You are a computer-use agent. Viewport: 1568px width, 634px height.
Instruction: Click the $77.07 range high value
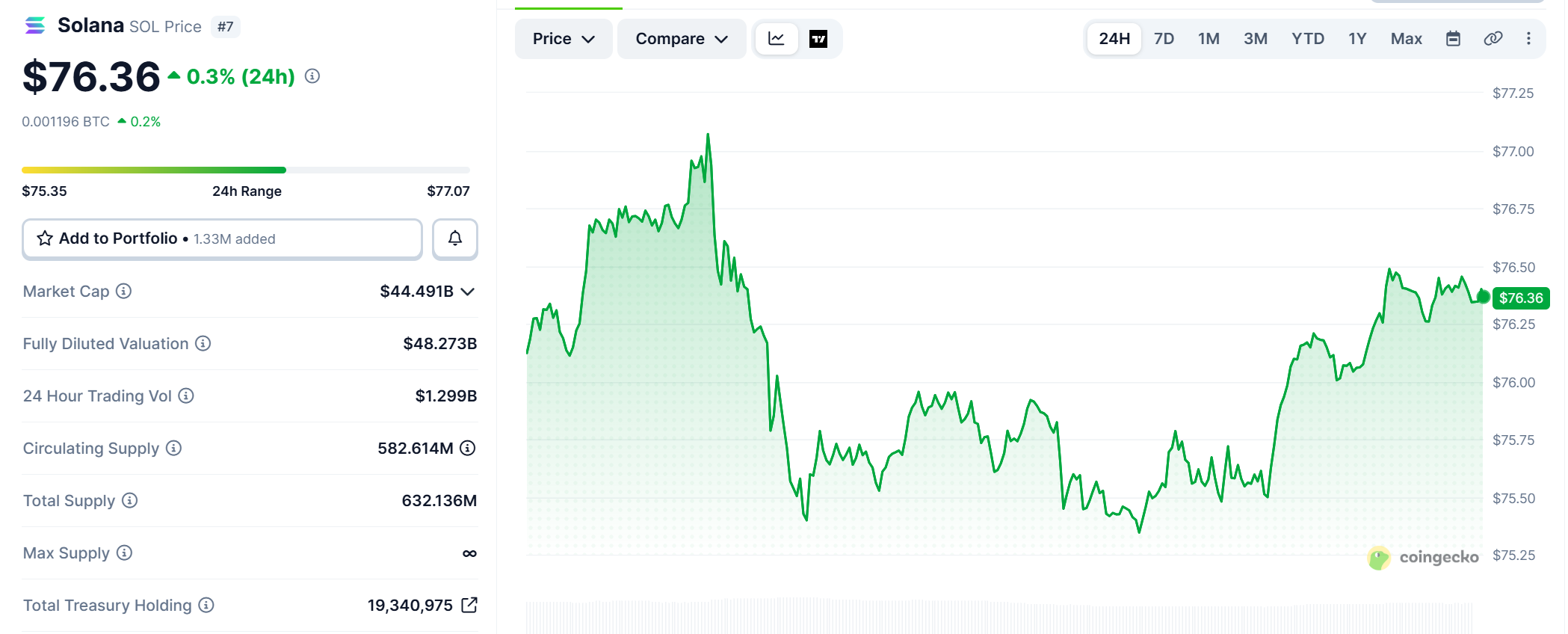[x=448, y=191]
